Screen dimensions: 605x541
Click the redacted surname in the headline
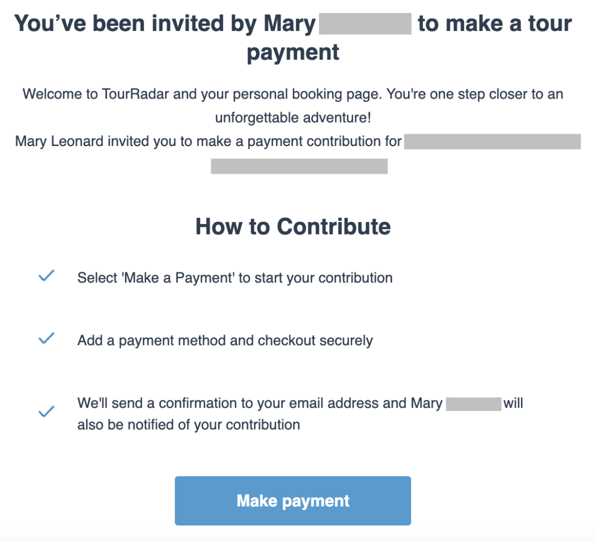pos(365,24)
